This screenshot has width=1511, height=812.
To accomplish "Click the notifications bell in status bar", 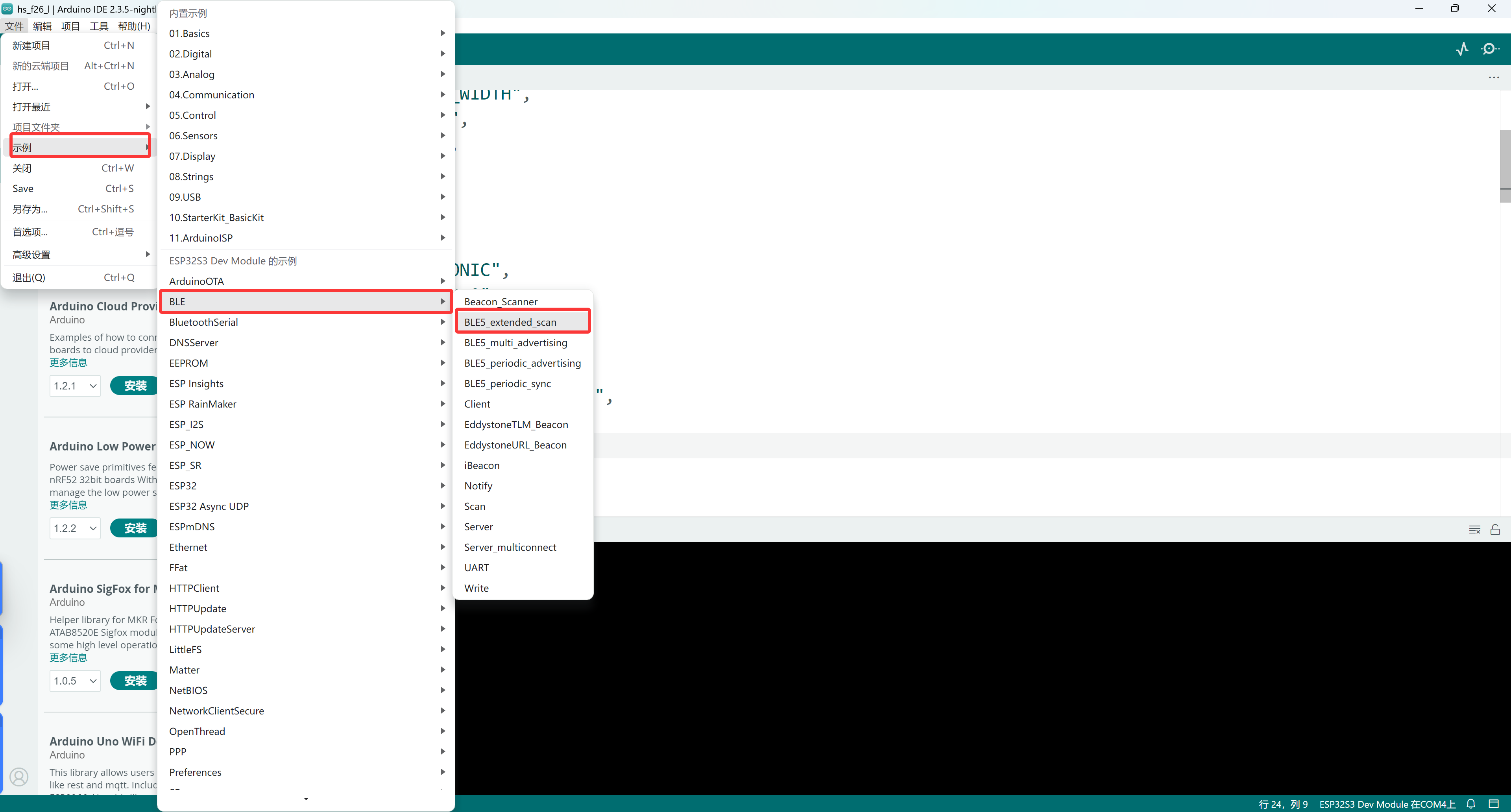I will (x=1470, y=804).
